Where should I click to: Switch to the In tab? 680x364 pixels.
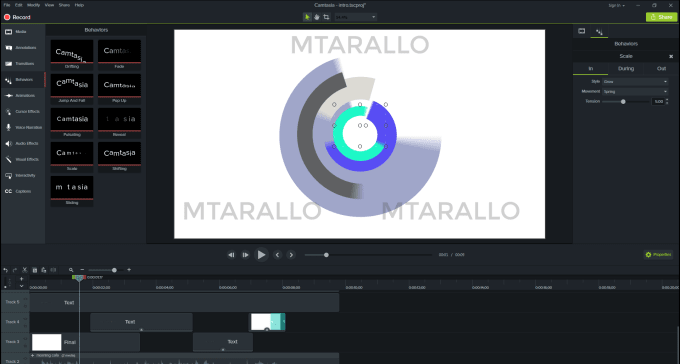pyautogui.click(x=590, y=69)
